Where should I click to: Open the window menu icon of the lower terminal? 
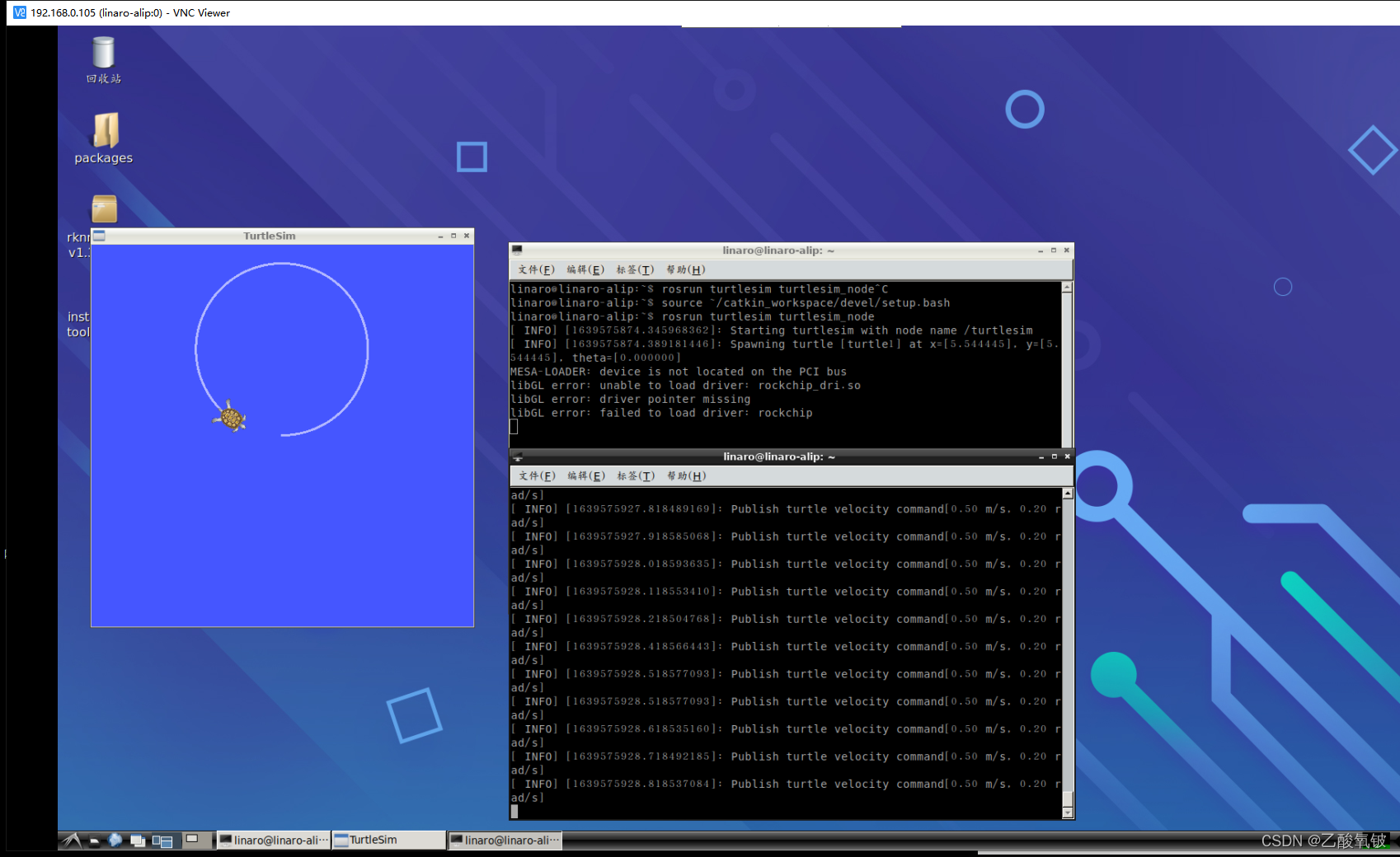[x=518, y=457]
